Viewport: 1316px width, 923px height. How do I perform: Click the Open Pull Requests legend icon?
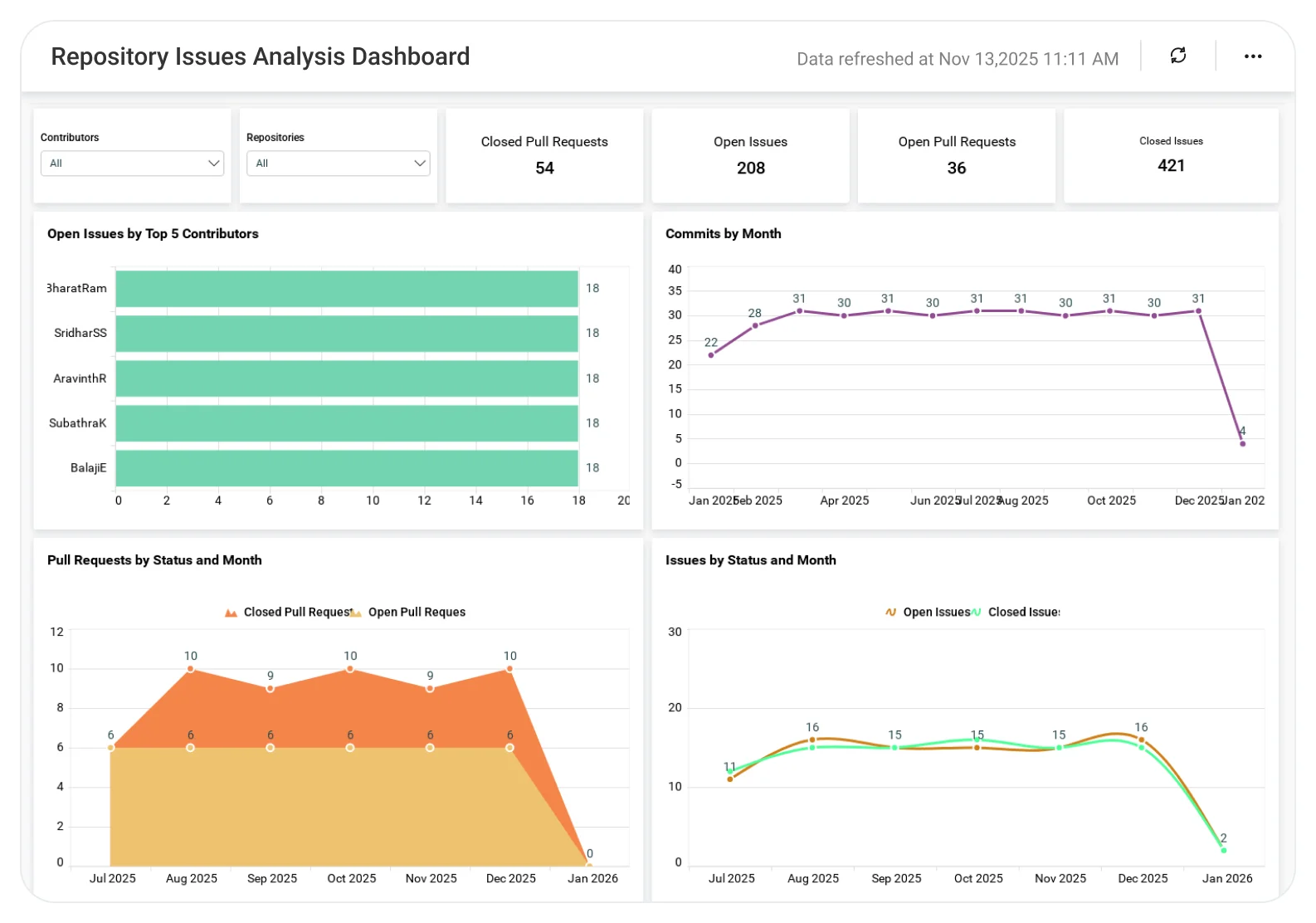click(x=356, y=613)
